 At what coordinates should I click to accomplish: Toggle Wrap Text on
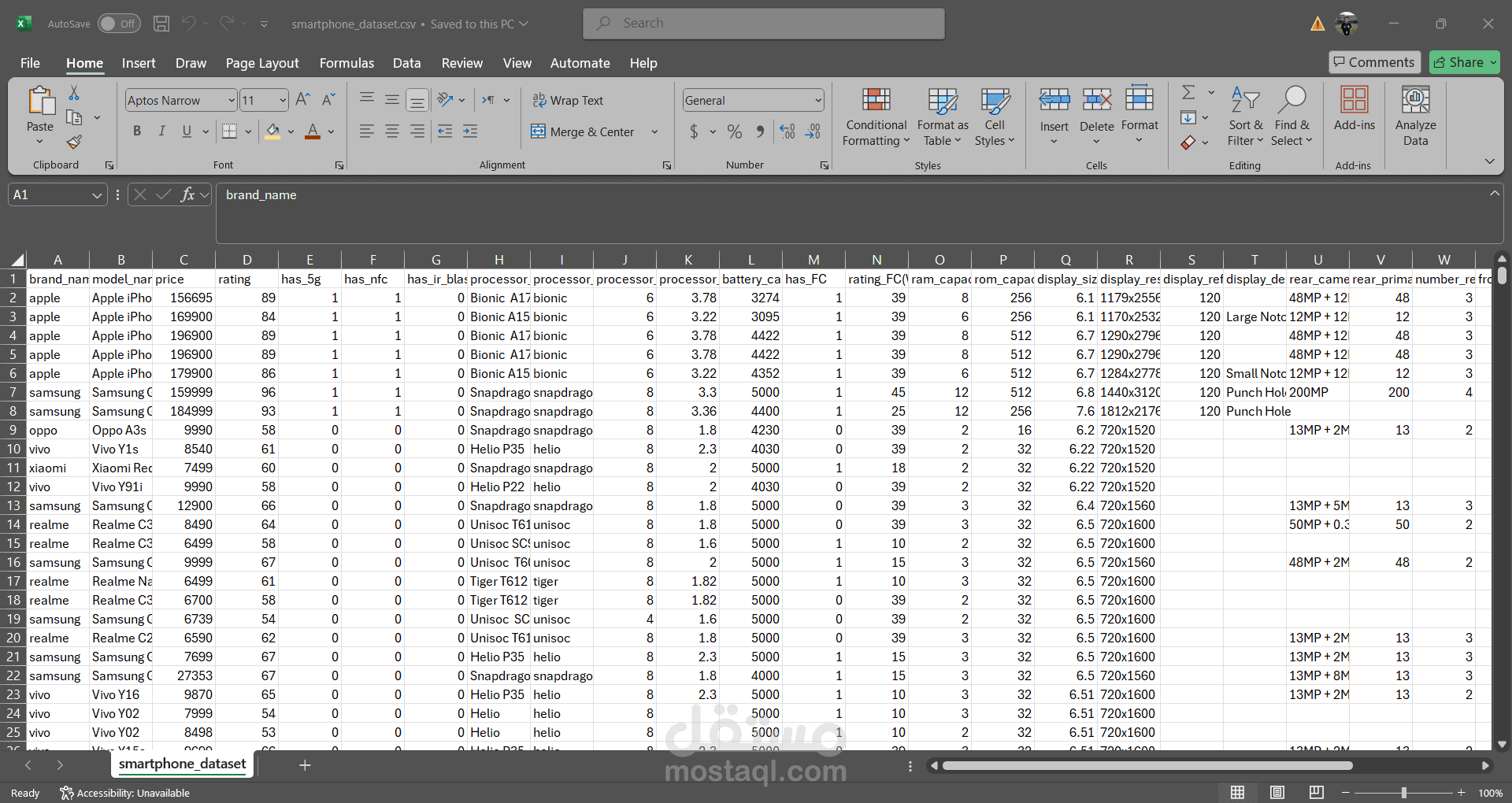[568, 100]
